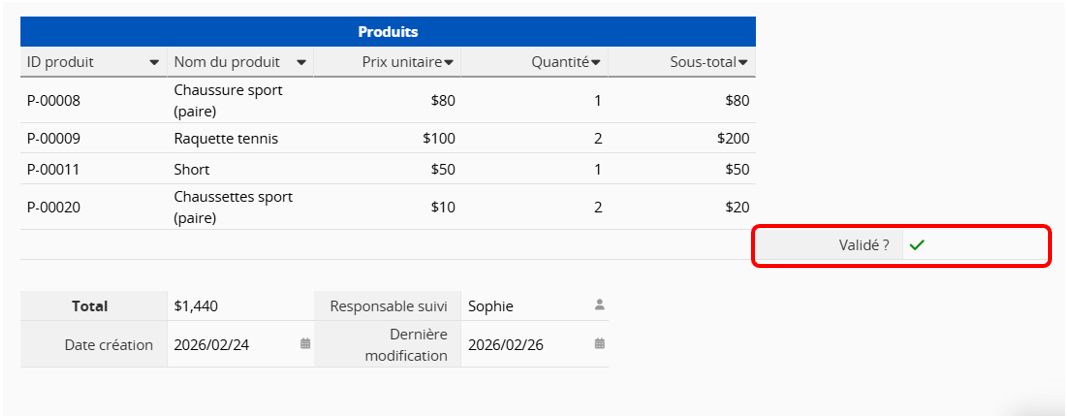Select the Date création value 2026/02/24
Image resolution: width=1067 pixels, height=416 pixels.
click(212, 345)
